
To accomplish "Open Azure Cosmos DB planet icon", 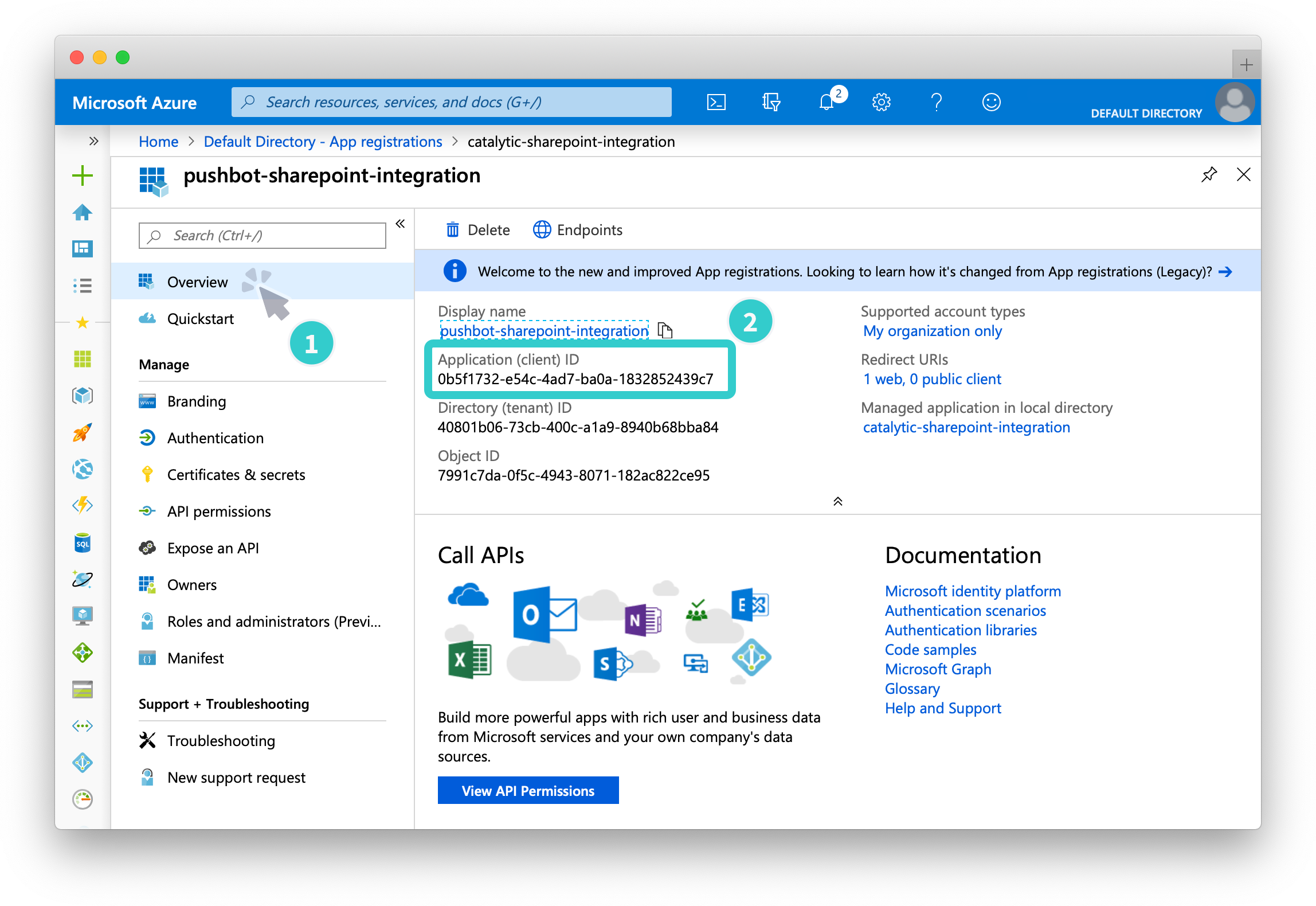I will point(83,579).
